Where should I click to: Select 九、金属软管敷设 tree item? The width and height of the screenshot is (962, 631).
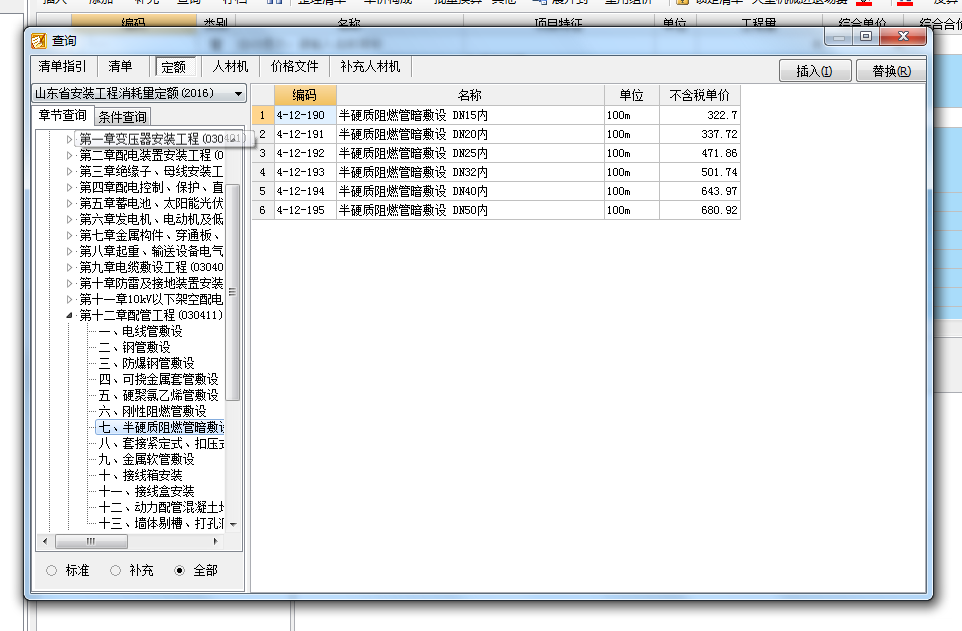[x=147, y=459]
